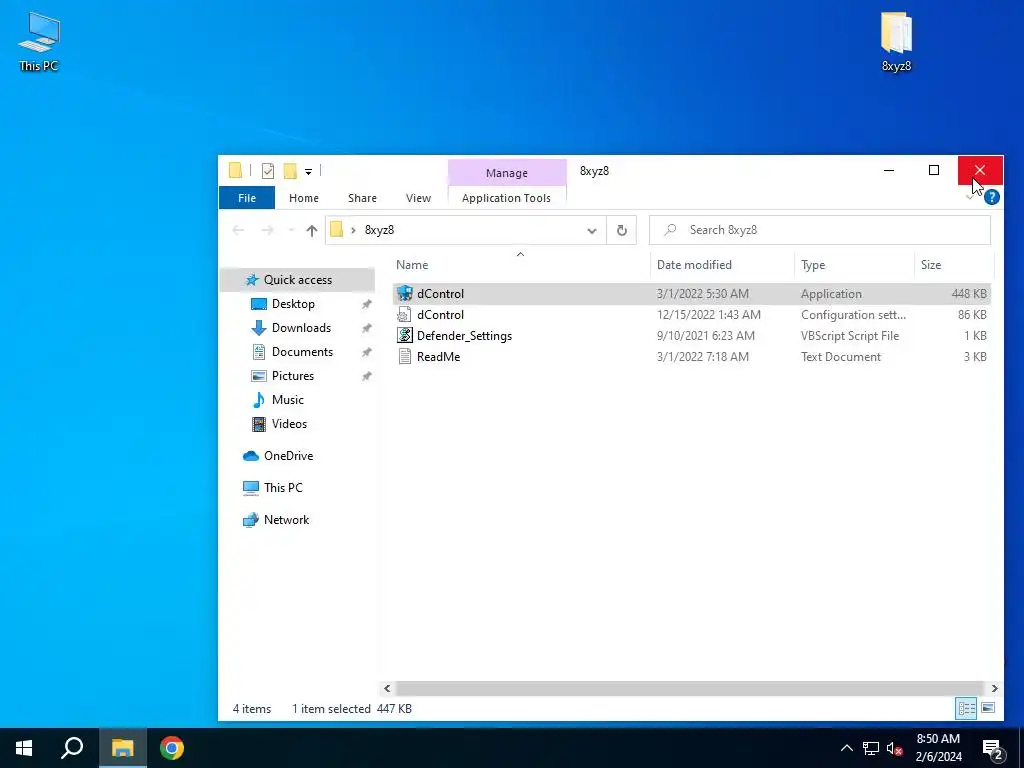Screen dimensions: 1024x768
Task: Open the Customize Quick Access Toolbar dropdown
Action: (x=308, y=172)
